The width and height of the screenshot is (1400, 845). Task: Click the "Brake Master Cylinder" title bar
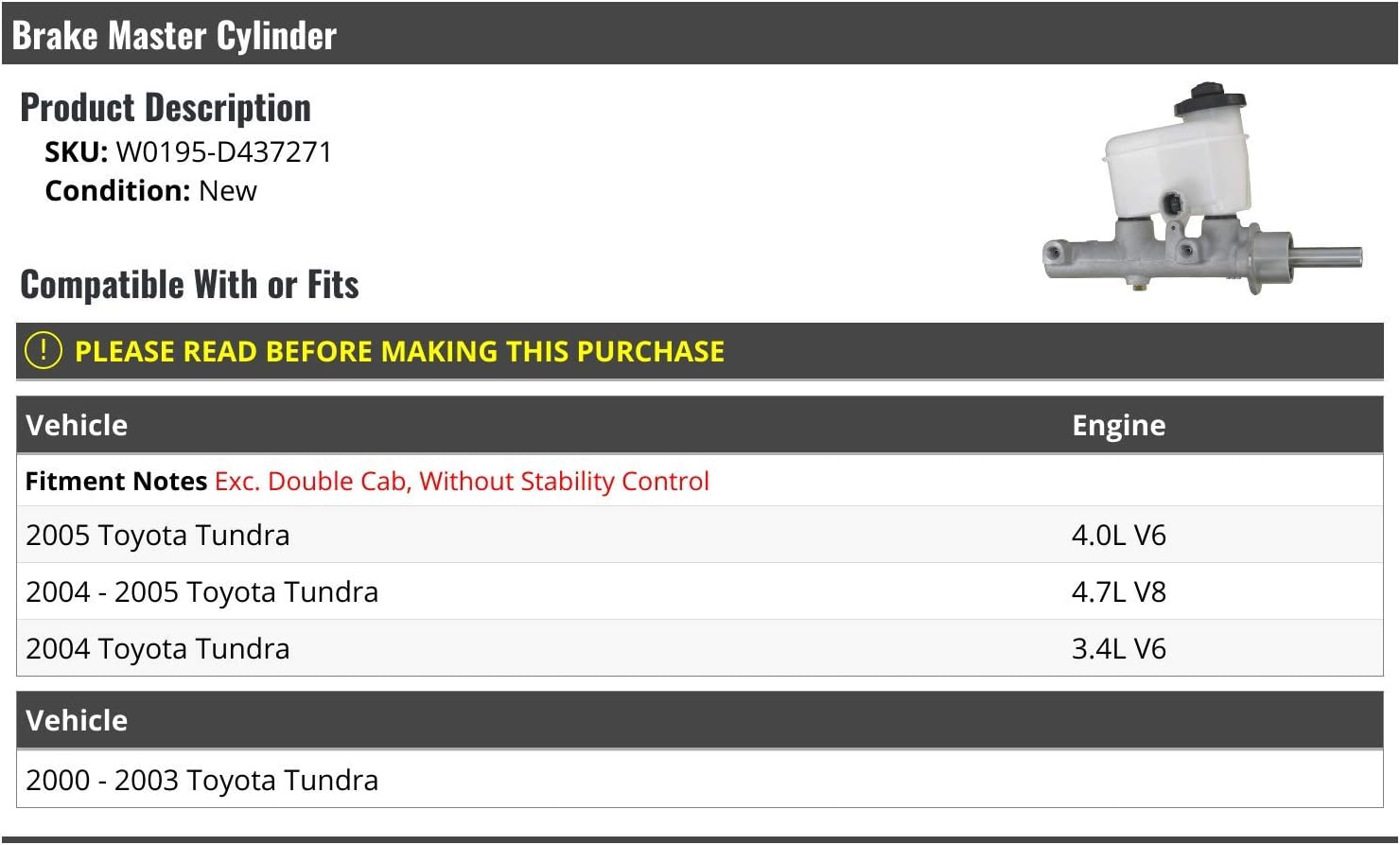[174, 36]
